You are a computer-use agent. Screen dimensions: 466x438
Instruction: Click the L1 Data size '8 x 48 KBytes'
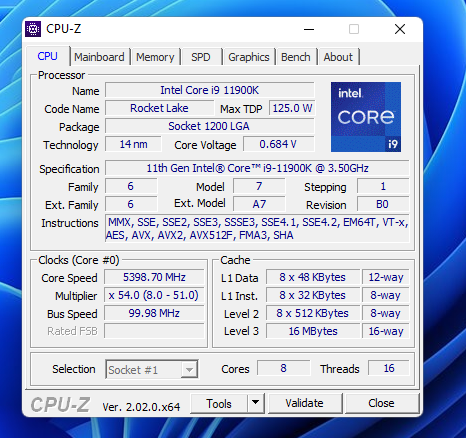[x=313, y=277]
